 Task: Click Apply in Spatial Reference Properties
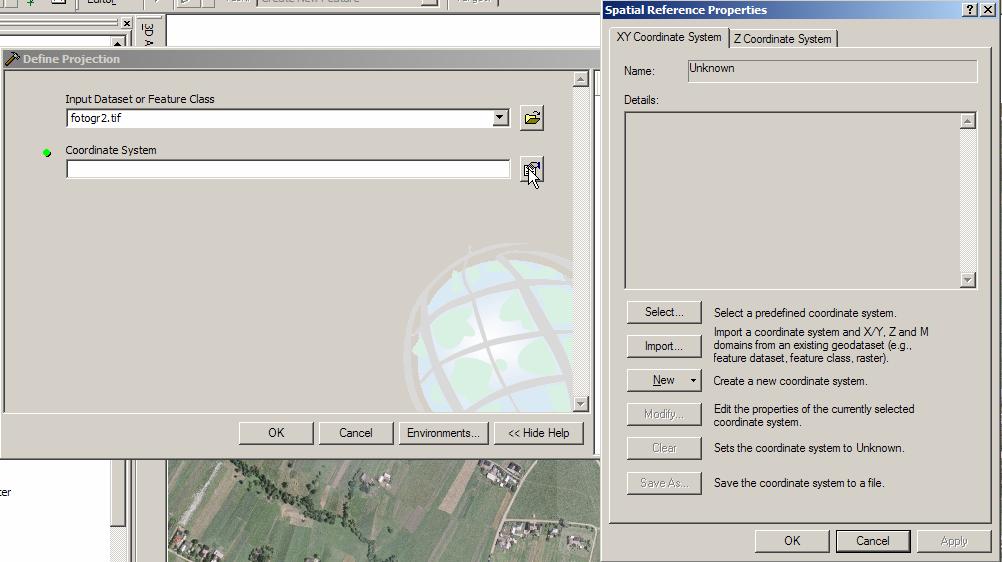(953, 541)
